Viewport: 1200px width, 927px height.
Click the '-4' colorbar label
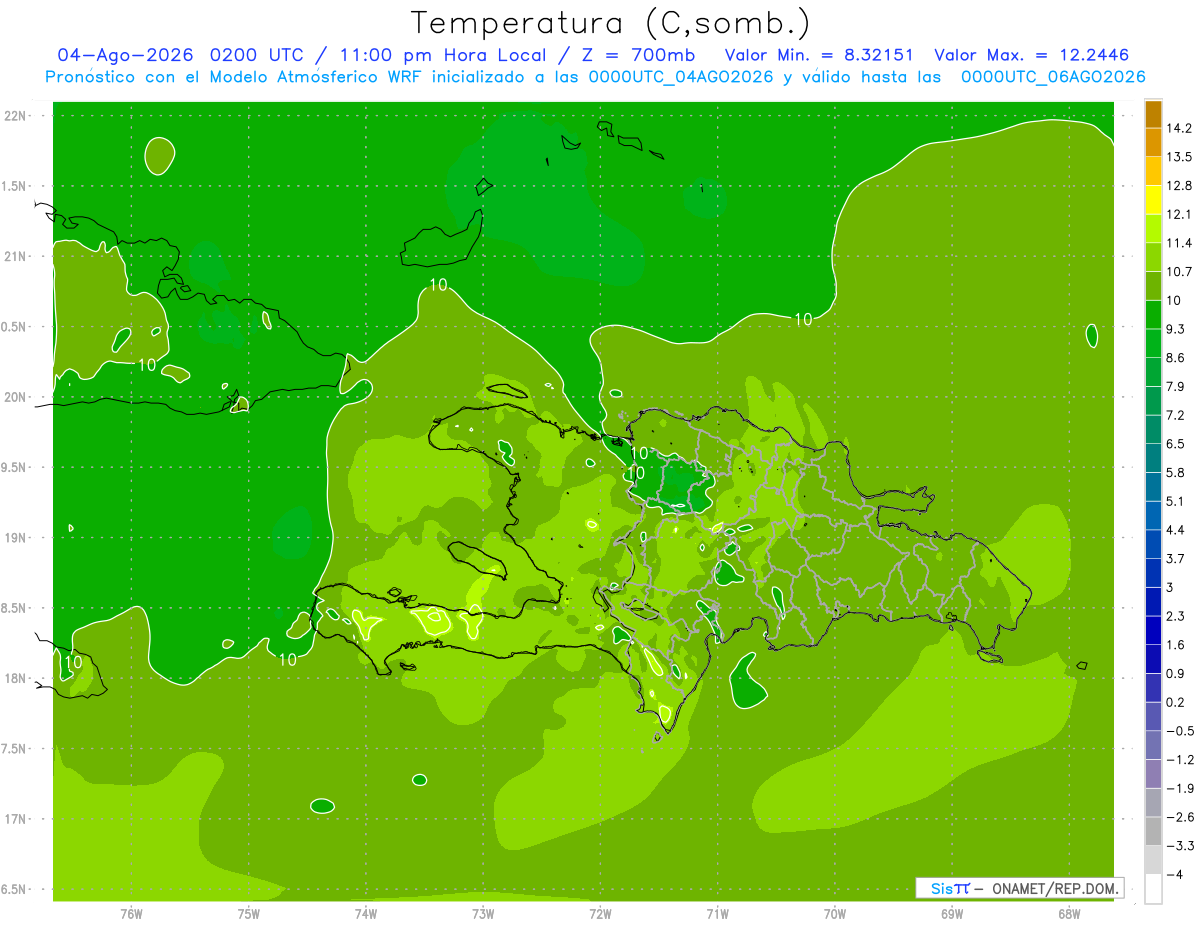1173,875
